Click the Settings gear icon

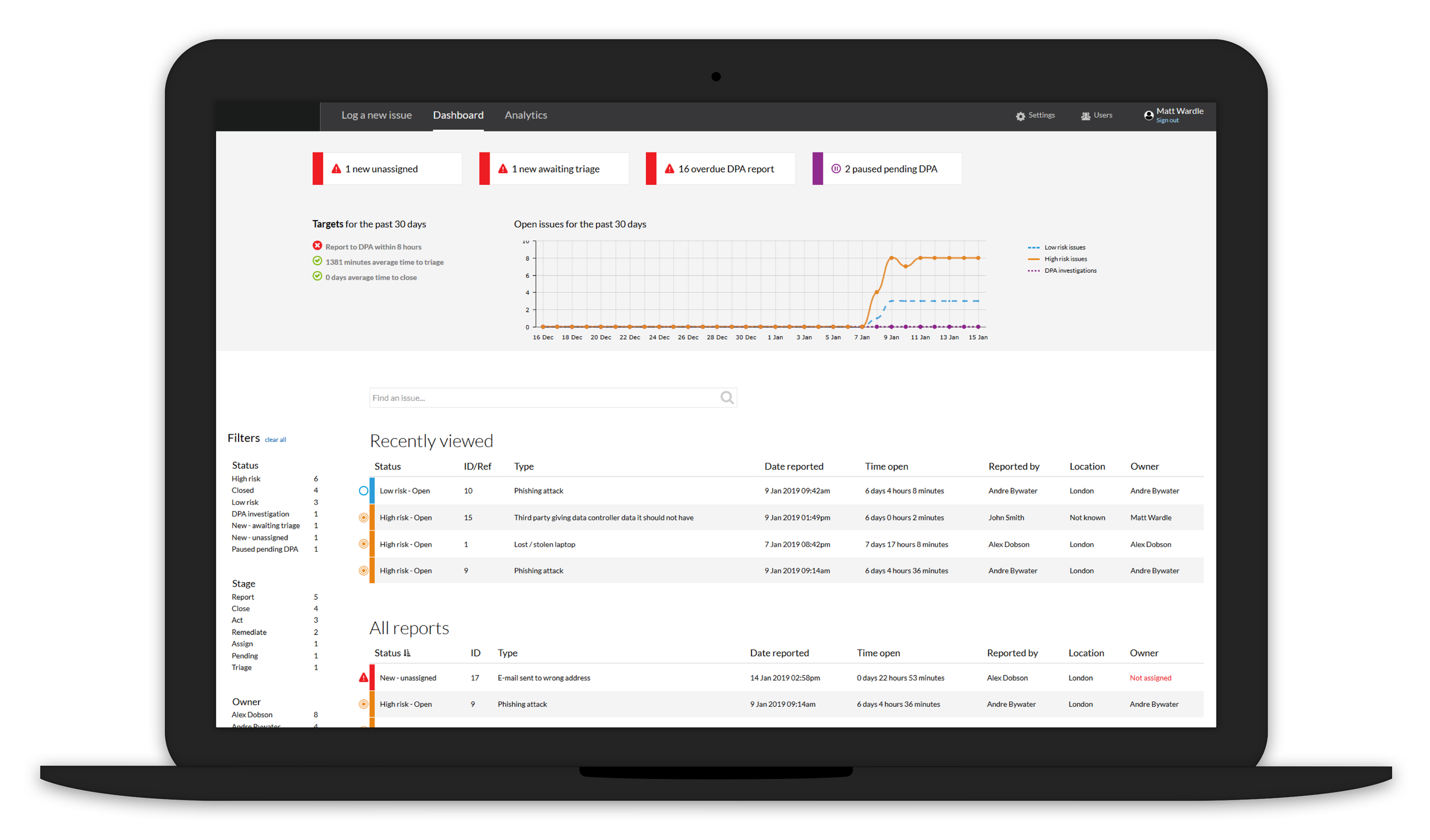[1020, 116]
